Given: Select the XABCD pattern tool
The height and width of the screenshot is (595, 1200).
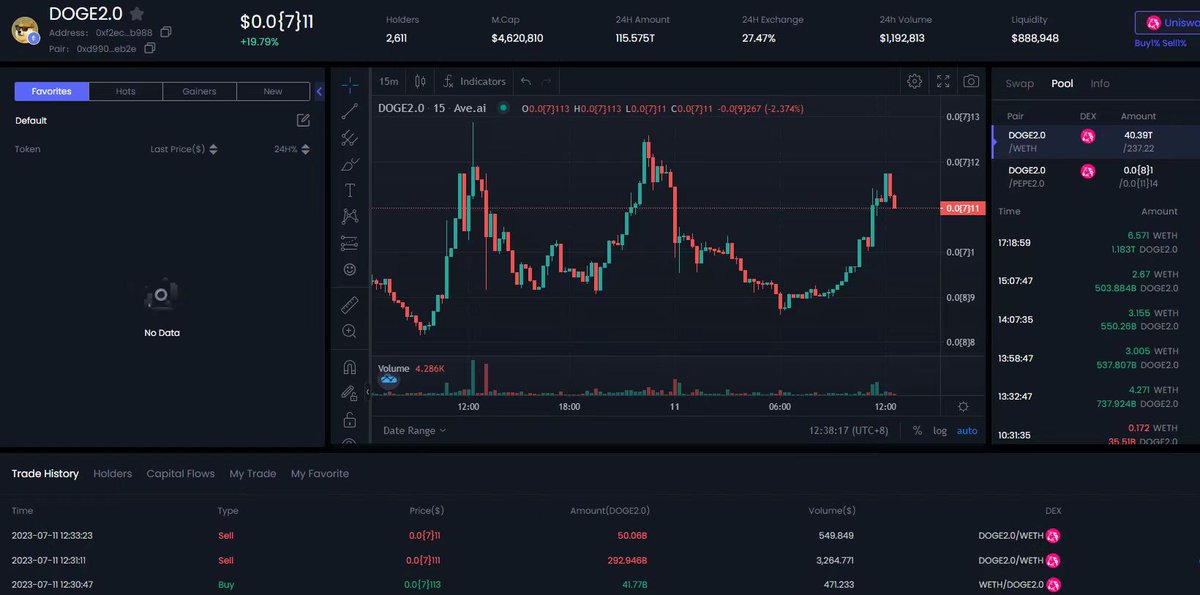Looking at the screenshot, I should [x=349, y=216].
